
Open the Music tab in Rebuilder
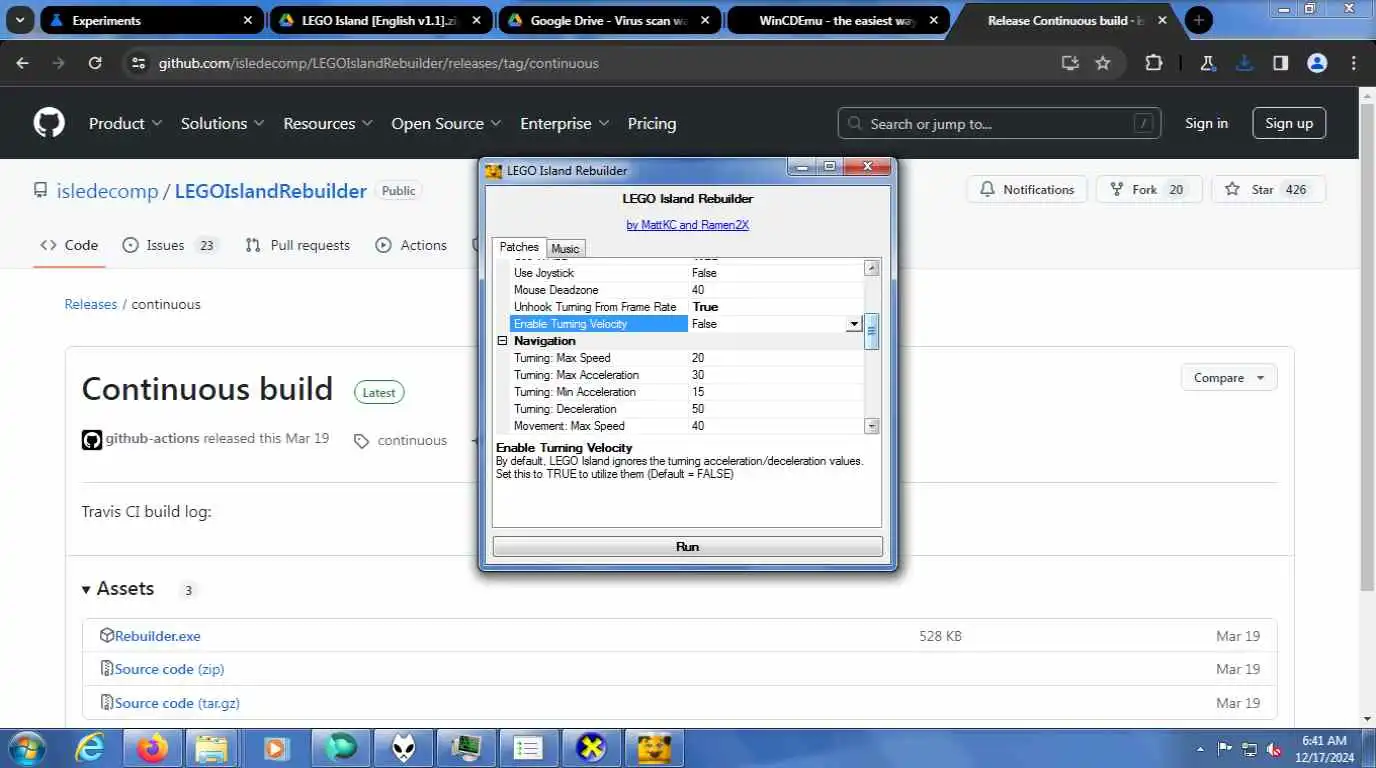pyautogui.click(x=565, y=248)
